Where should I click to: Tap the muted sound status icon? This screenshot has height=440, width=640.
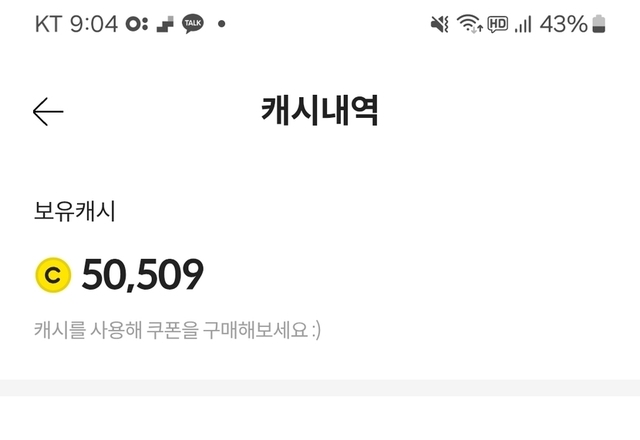[439, 24]
